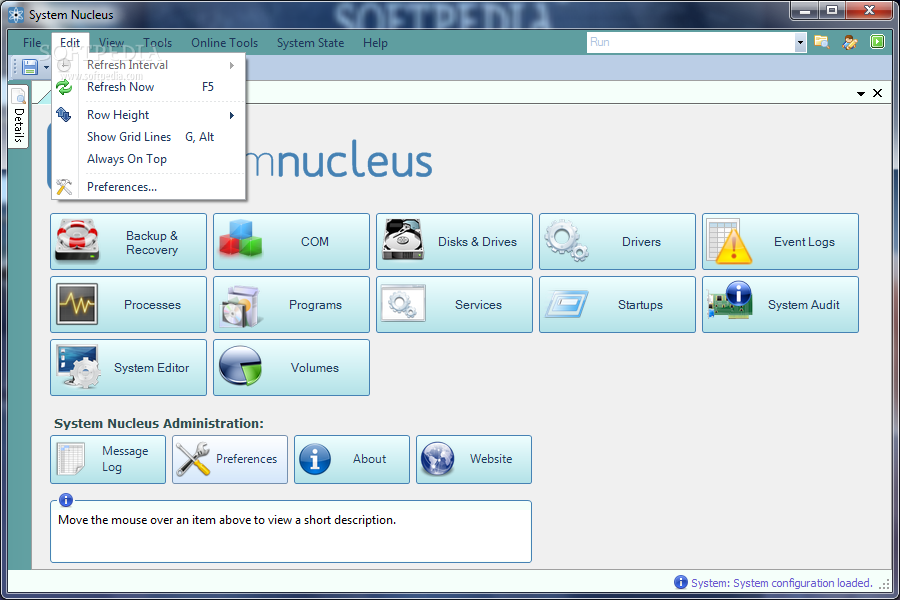Click the status bar info icon
The height and width of the screenshot is (600, 900).
click(681, 582)
